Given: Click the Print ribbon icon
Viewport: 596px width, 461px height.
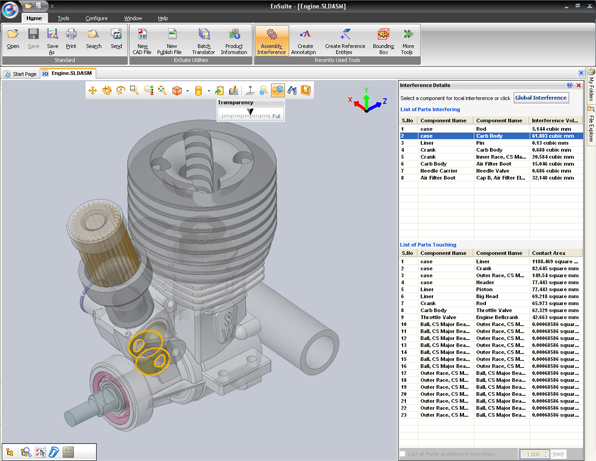Looking at the screenshot, I should (x=71, y=39).
